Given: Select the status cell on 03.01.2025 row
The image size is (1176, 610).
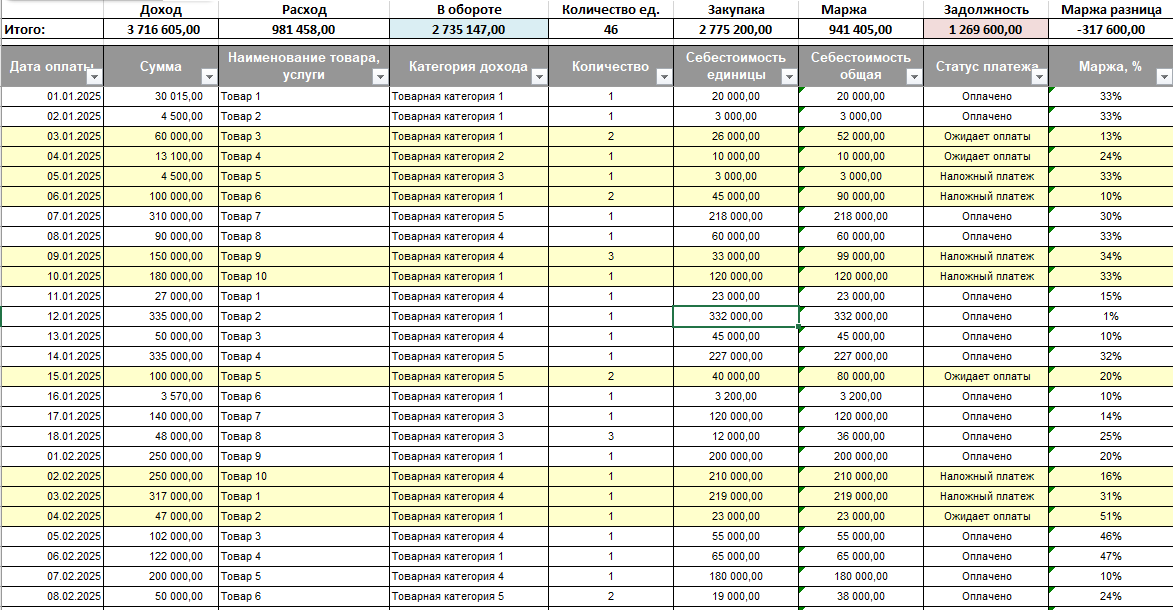Looking at the screenshot, I should [x=986, y=137].
